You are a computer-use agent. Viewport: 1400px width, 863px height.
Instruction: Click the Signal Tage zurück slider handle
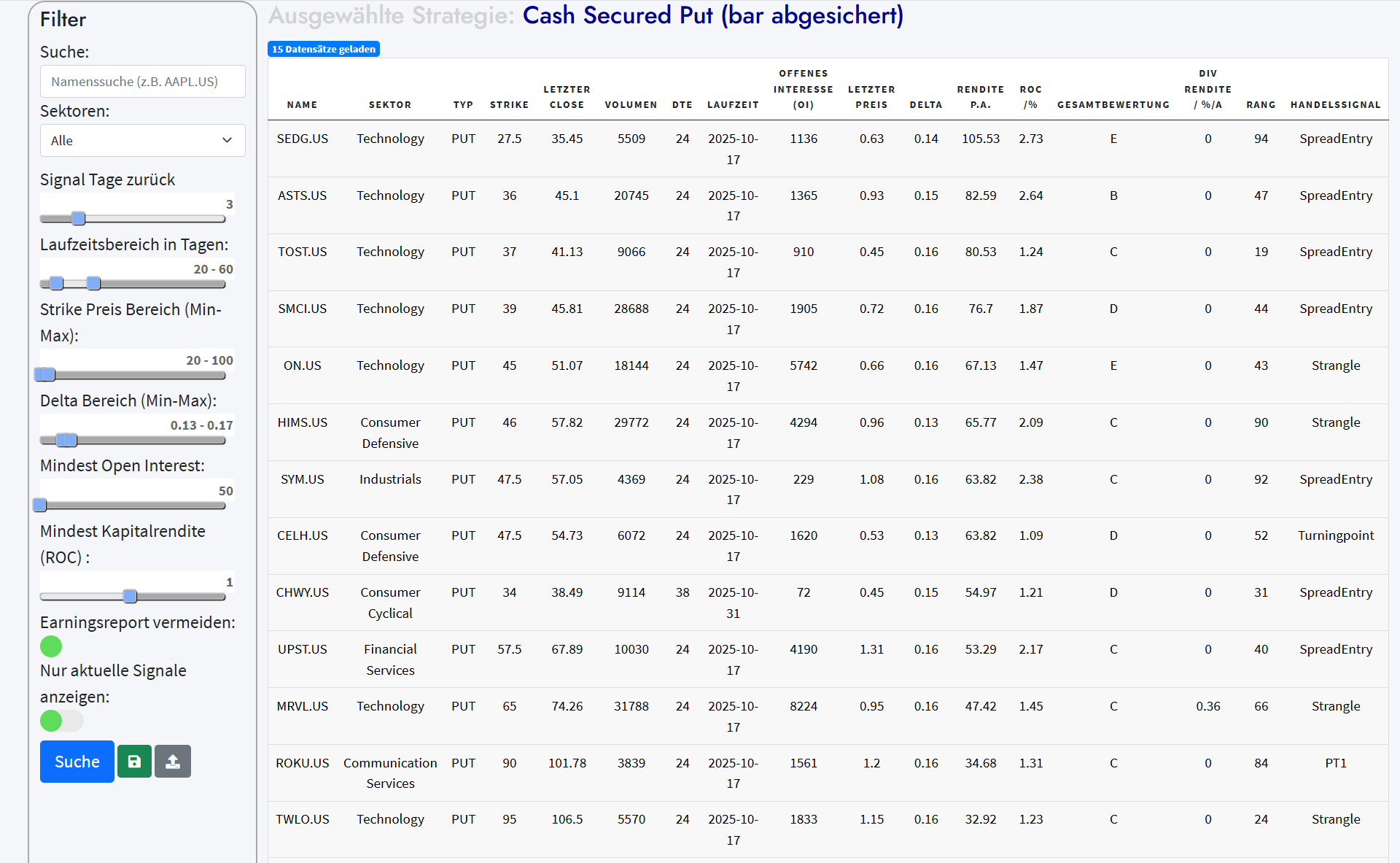(x=79, y=218)
